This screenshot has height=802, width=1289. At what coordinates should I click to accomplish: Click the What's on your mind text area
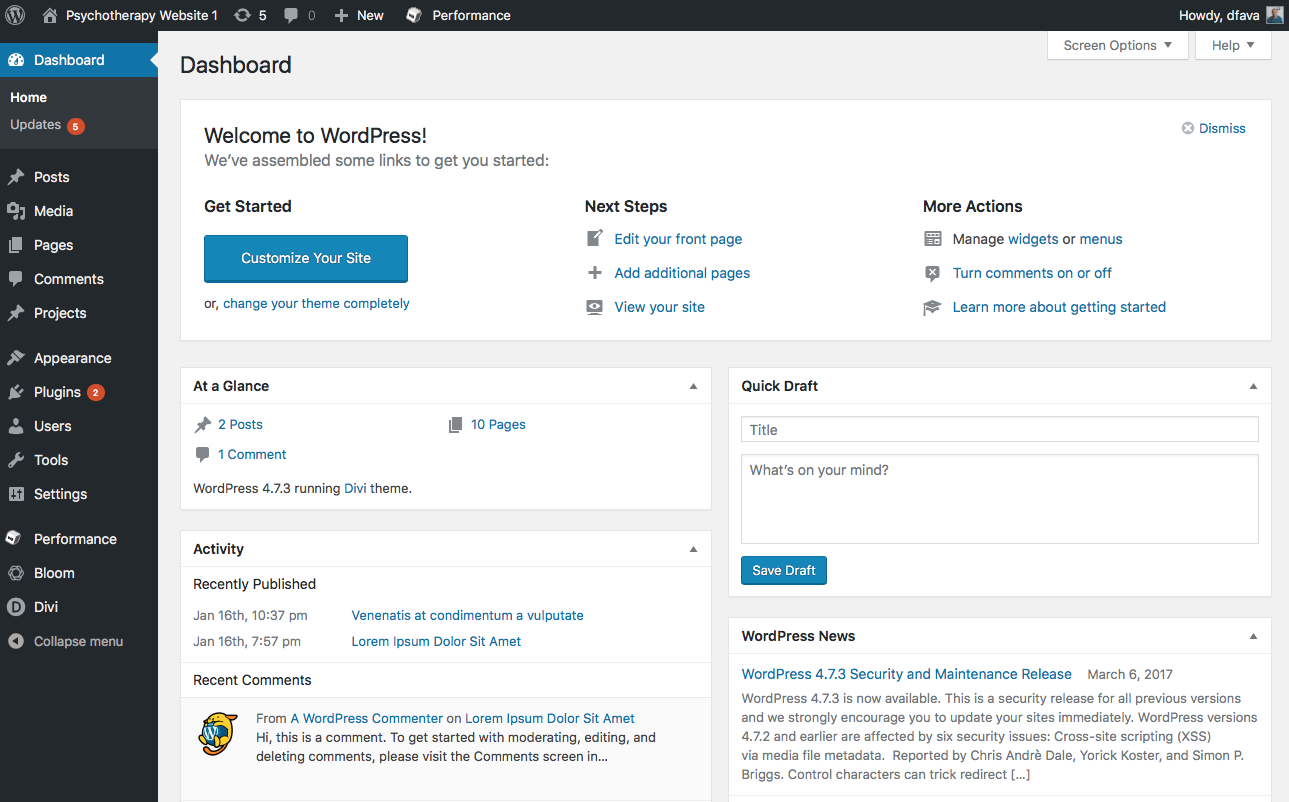click(1000, 499)
